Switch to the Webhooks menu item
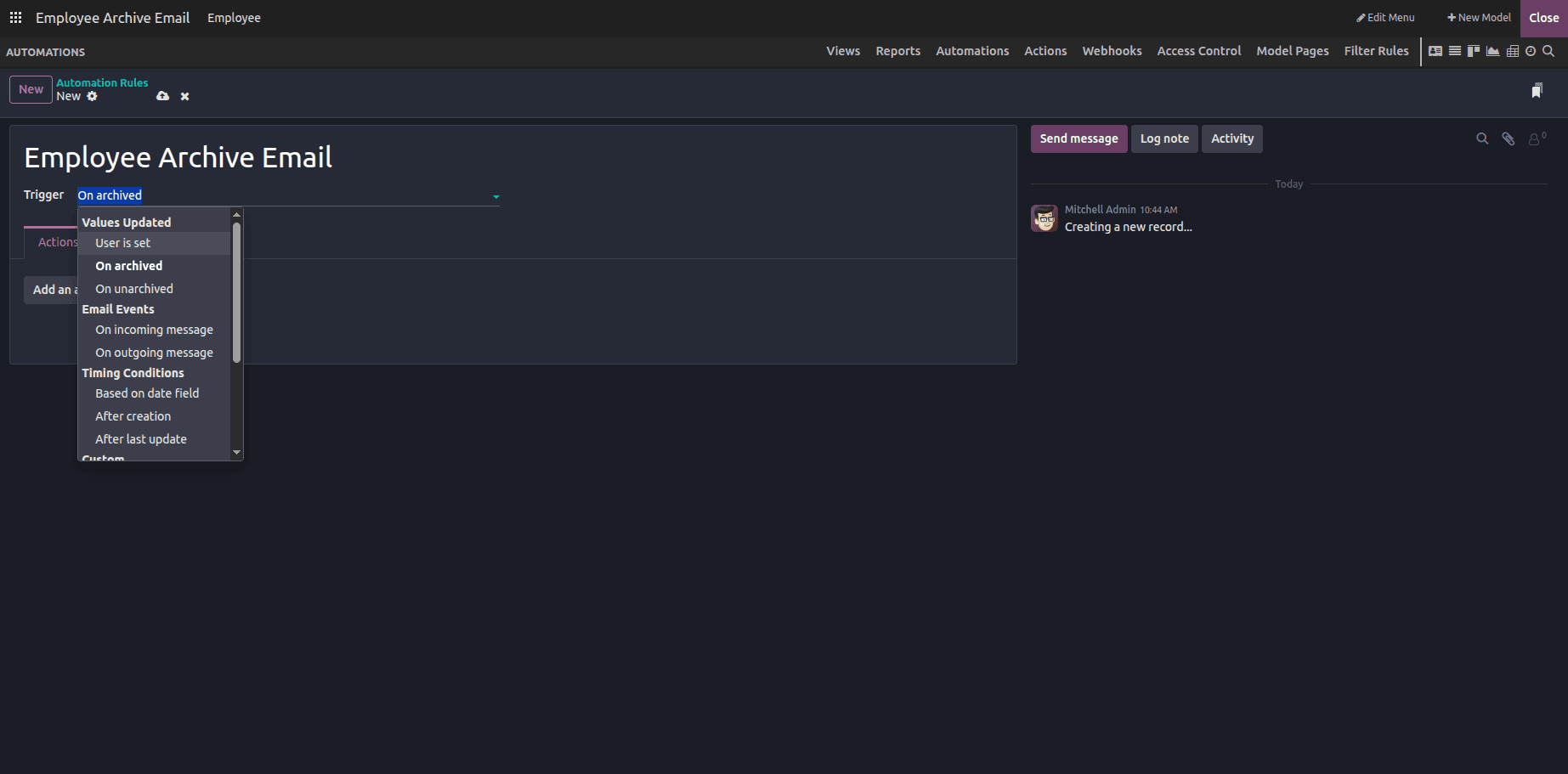 pos(1112,51)
